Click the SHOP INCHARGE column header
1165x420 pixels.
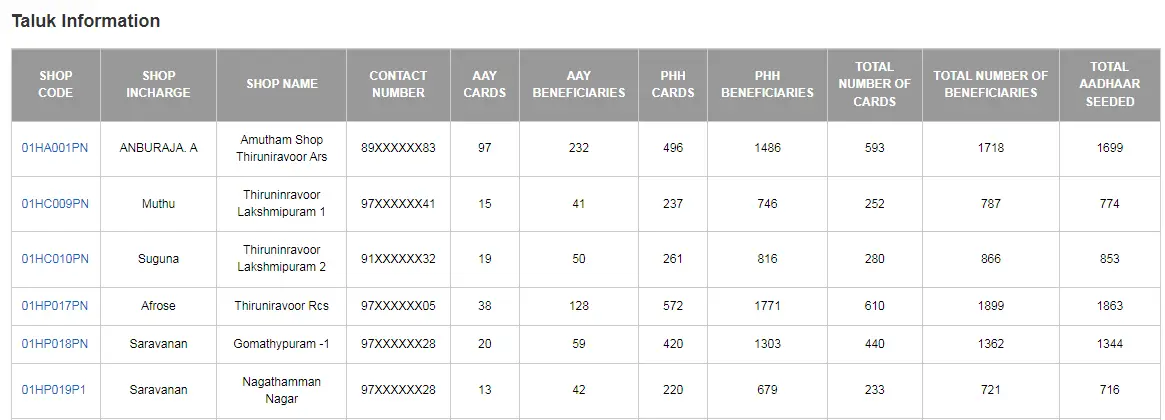(x=158, y=84)
